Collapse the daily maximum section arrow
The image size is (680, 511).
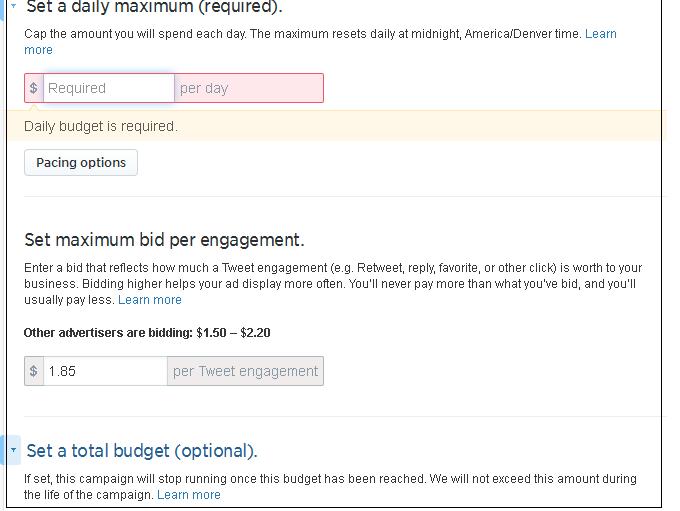tap(13, 6)
